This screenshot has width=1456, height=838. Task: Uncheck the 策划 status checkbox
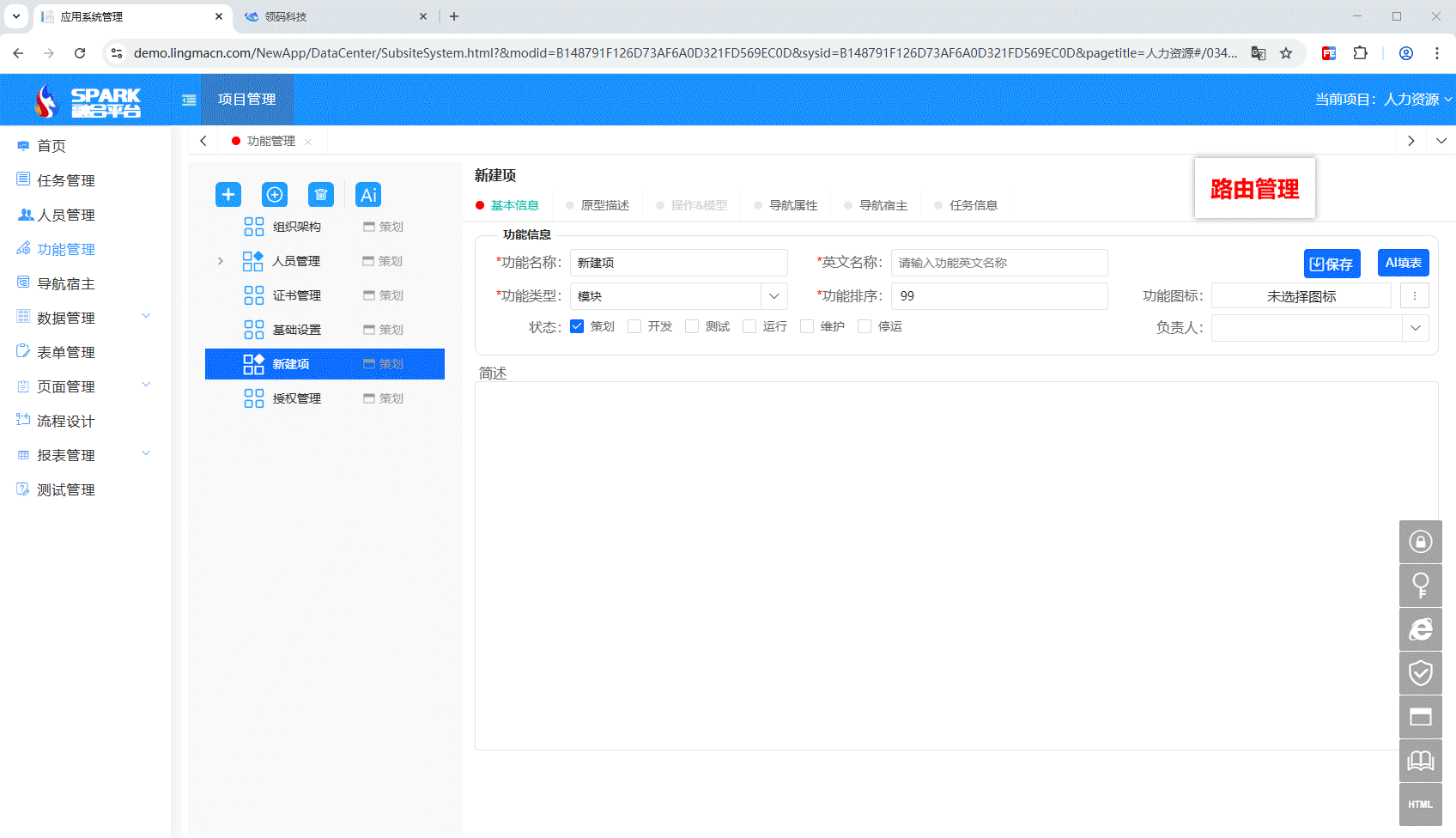point(576,326)
